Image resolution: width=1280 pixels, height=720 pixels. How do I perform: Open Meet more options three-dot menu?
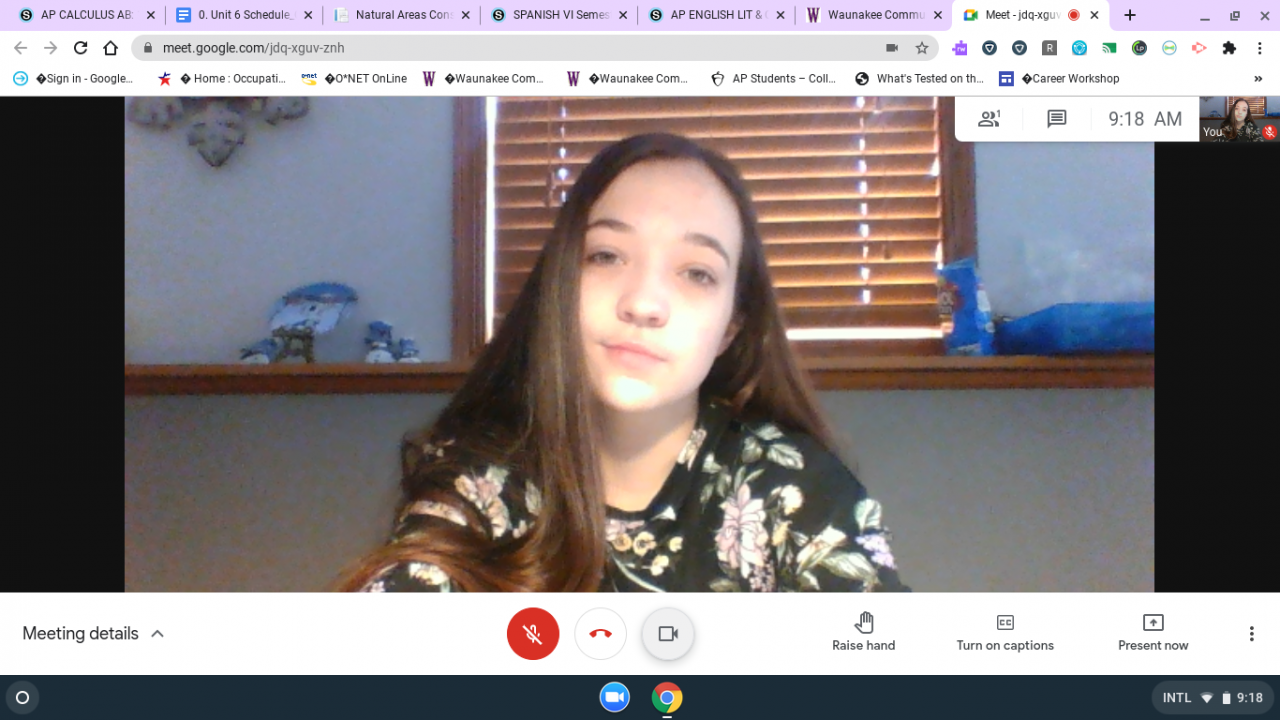tap(1251, 634)
